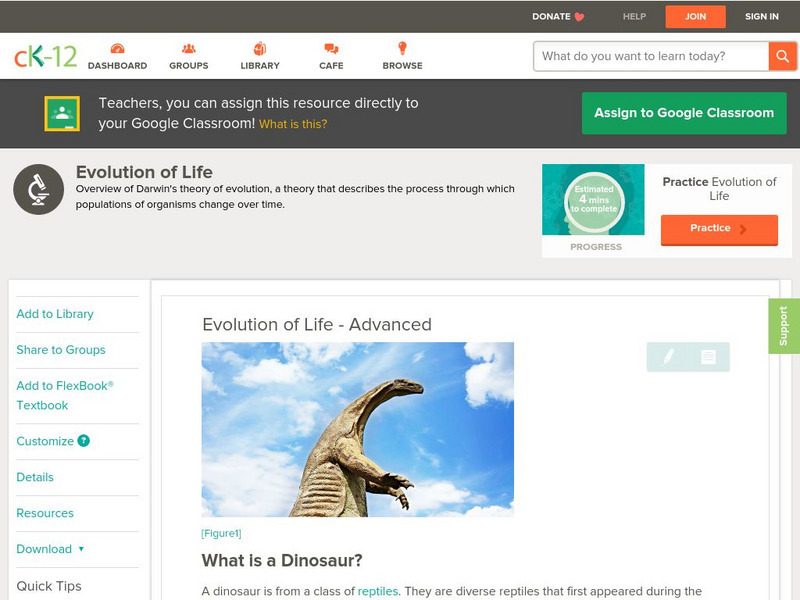
Task: Expand the Download dropdown arrow
Action: 81,549
